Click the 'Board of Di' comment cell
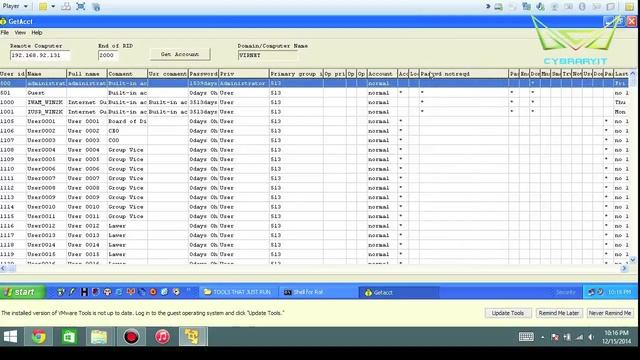 [127, 121]
